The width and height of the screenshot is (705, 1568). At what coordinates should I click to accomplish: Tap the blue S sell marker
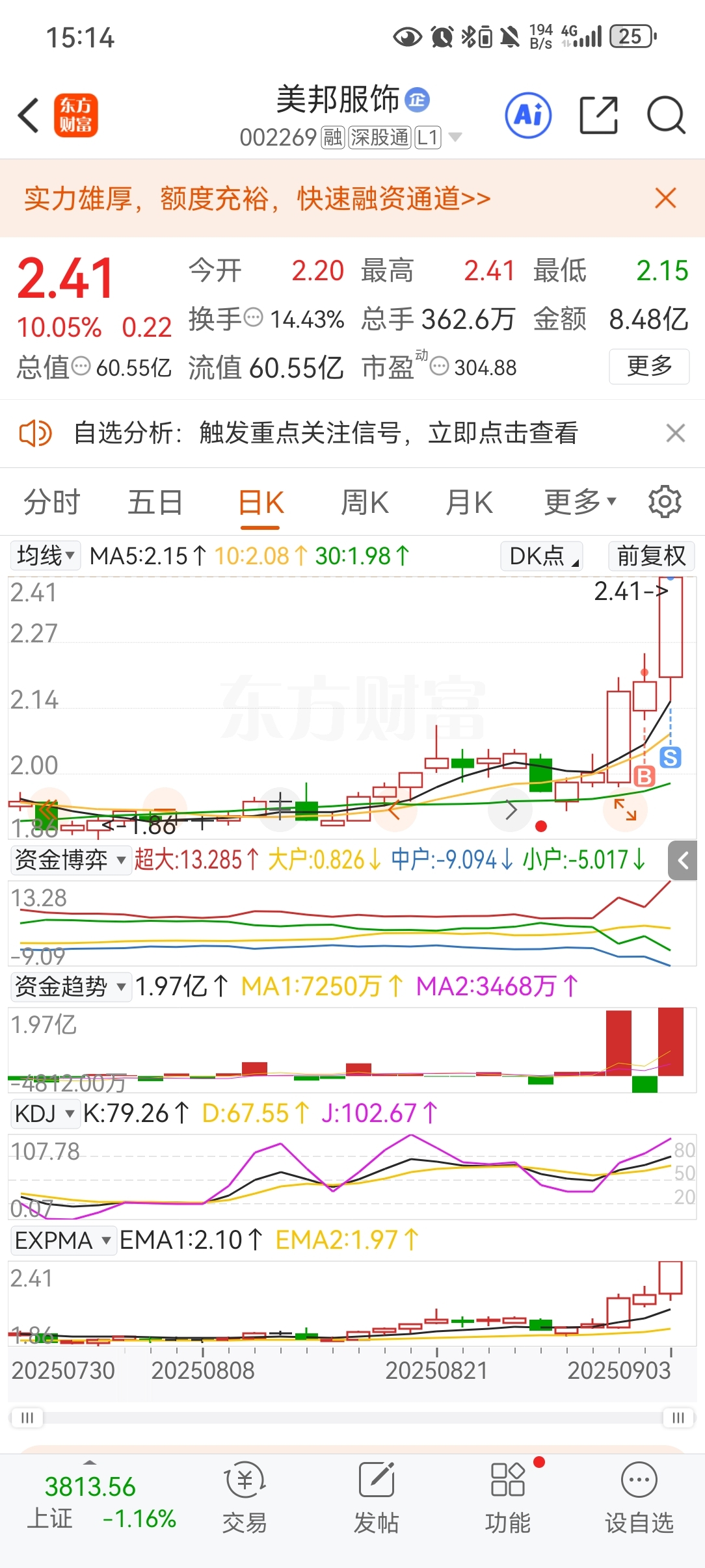671,757
